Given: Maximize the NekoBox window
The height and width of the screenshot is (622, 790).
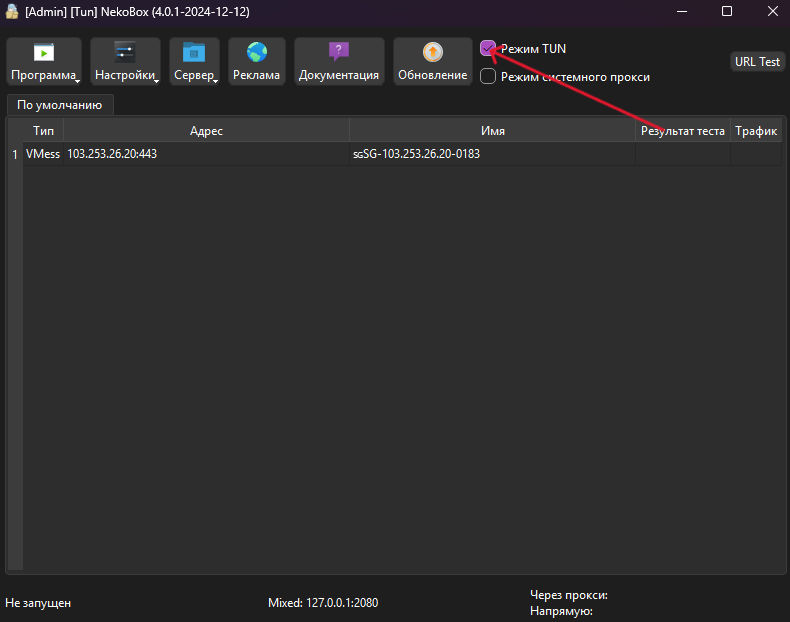Looking at the screenshot, I should tap(727, 11).
